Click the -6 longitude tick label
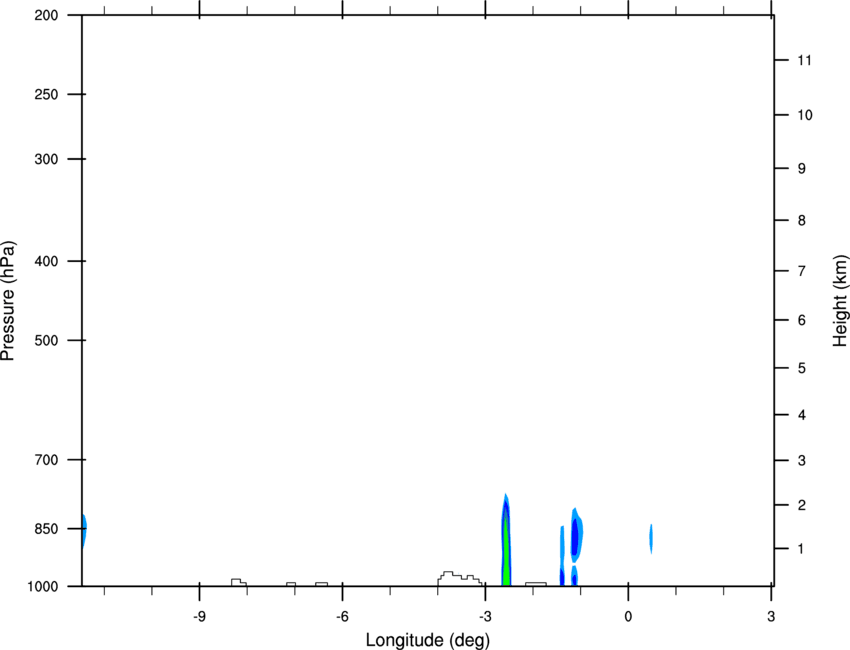Viewport: 850px width, 650px height. tap(342, 616)
